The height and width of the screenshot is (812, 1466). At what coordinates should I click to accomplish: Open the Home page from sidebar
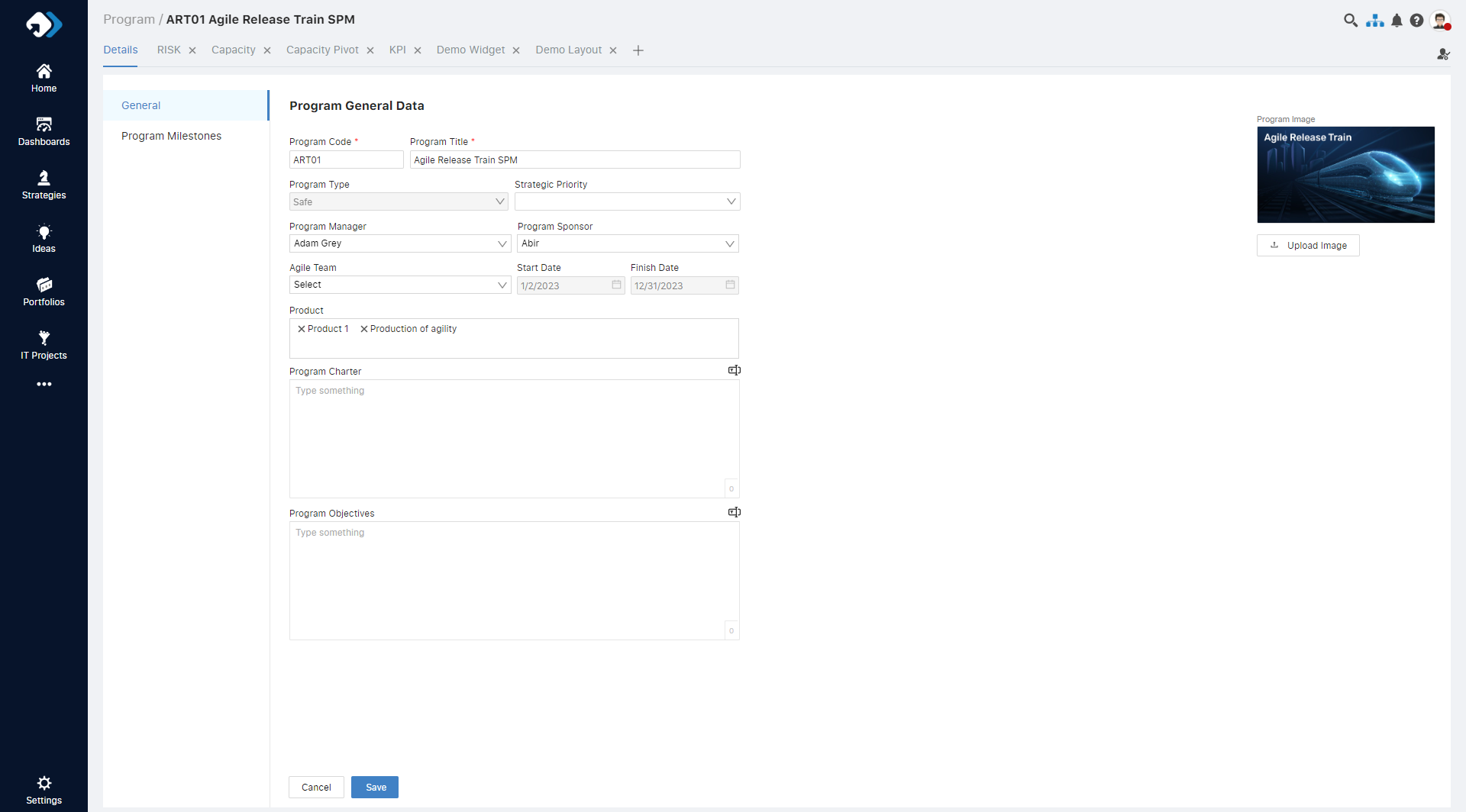pyautogui.click(x=44, y=78)
